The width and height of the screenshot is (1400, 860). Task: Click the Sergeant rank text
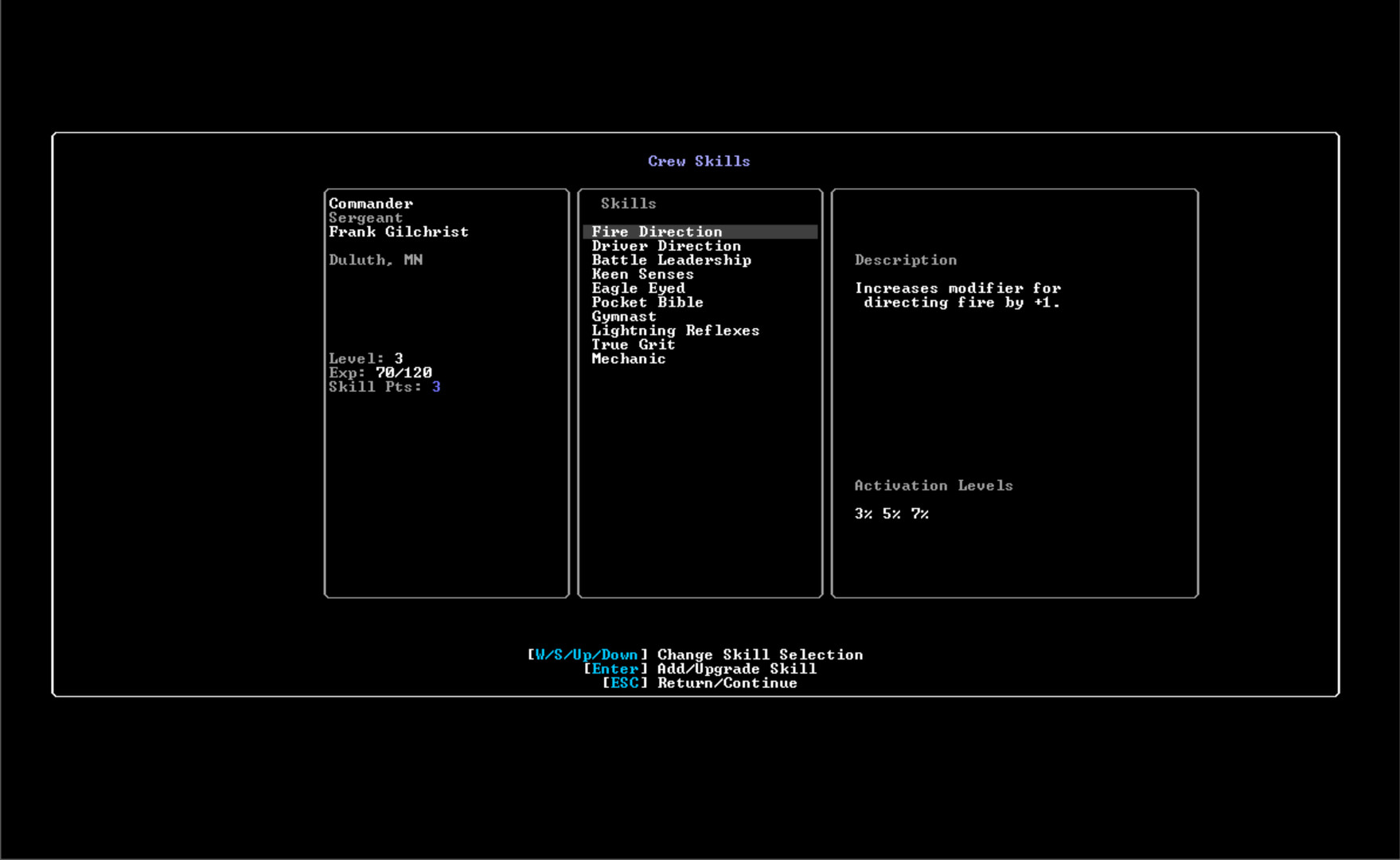[366, 218]
